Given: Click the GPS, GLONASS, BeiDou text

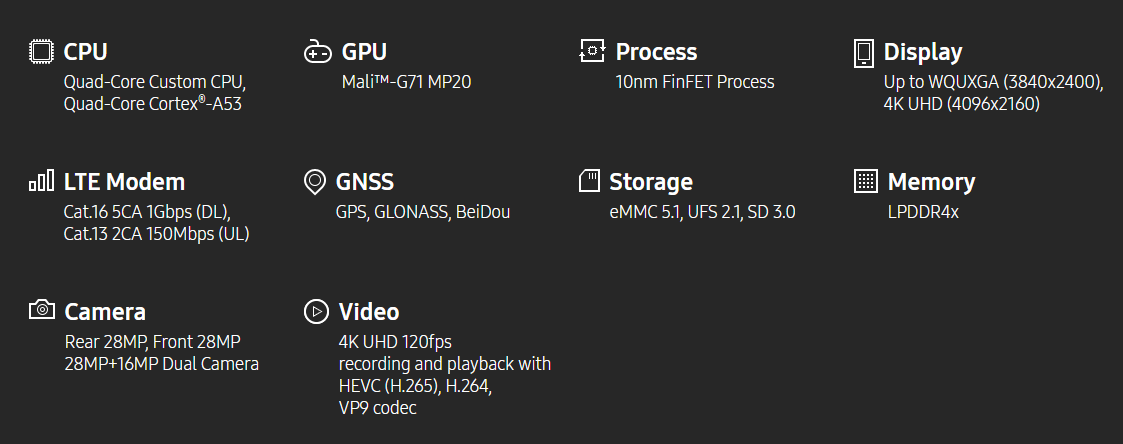Looking at the screenshot, I should point(423,212).
